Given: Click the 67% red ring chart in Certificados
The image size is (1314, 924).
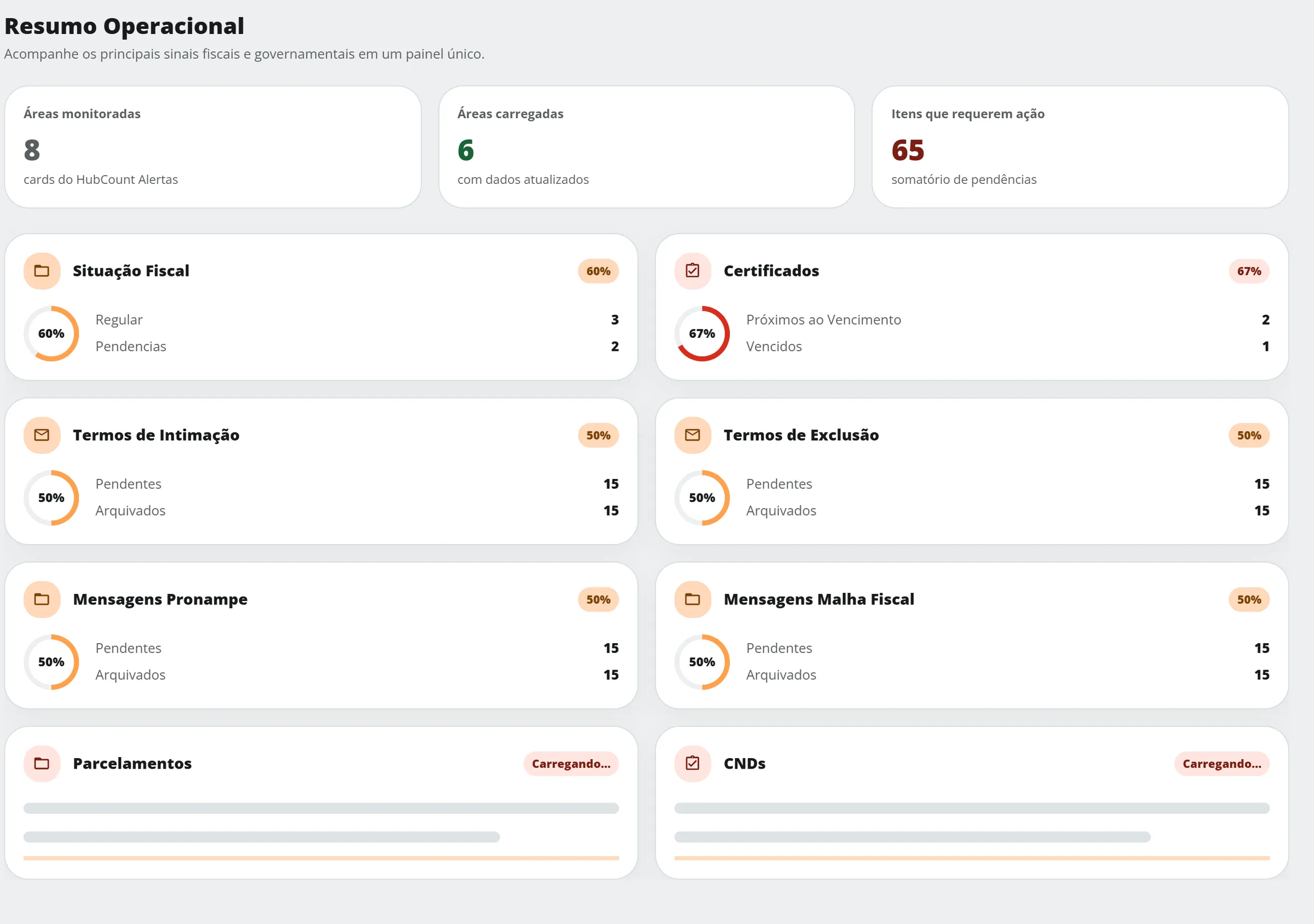Looking at the screenshot, I should pyautogui.click(x=702, y=333).
